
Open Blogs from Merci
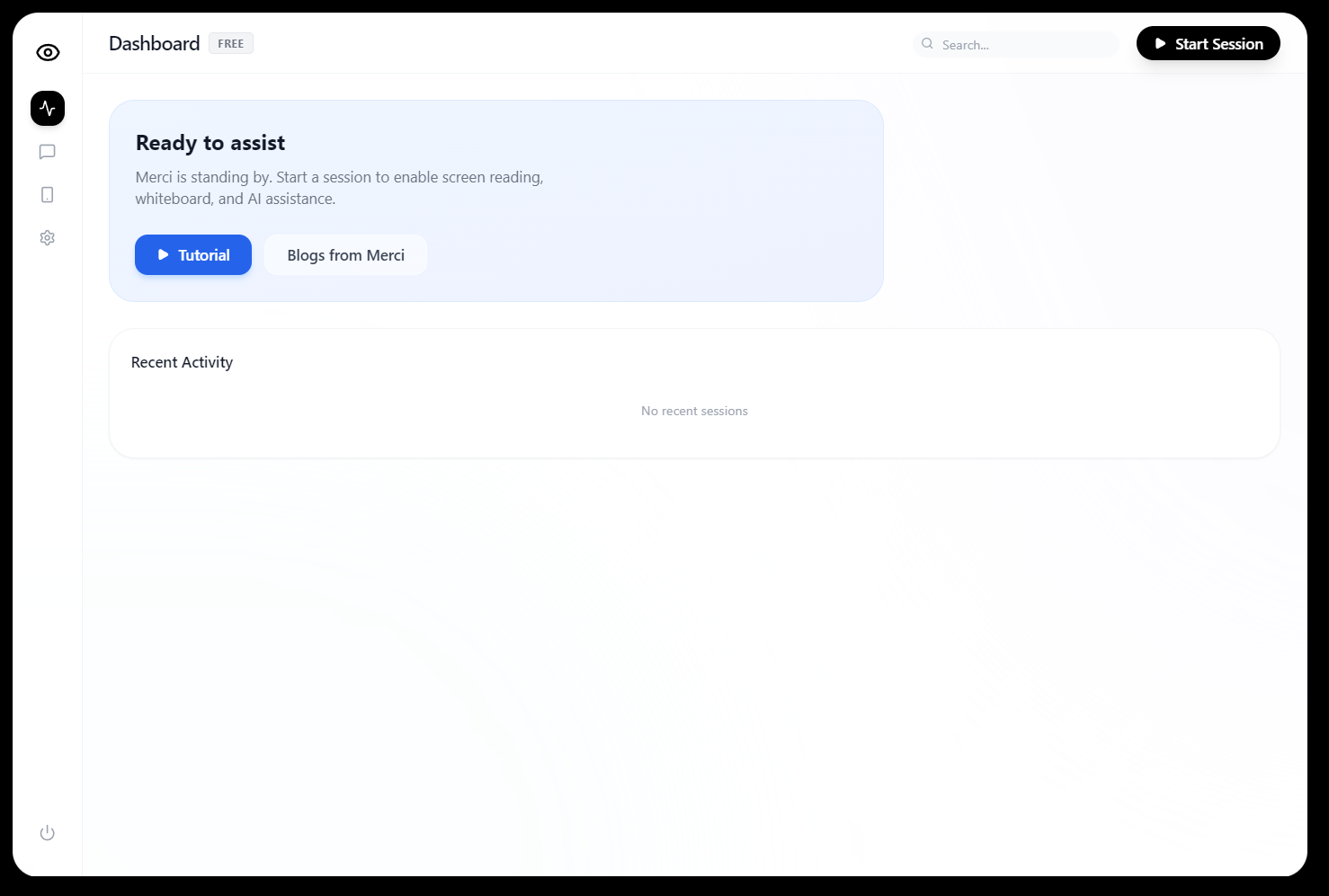[345, 255]
